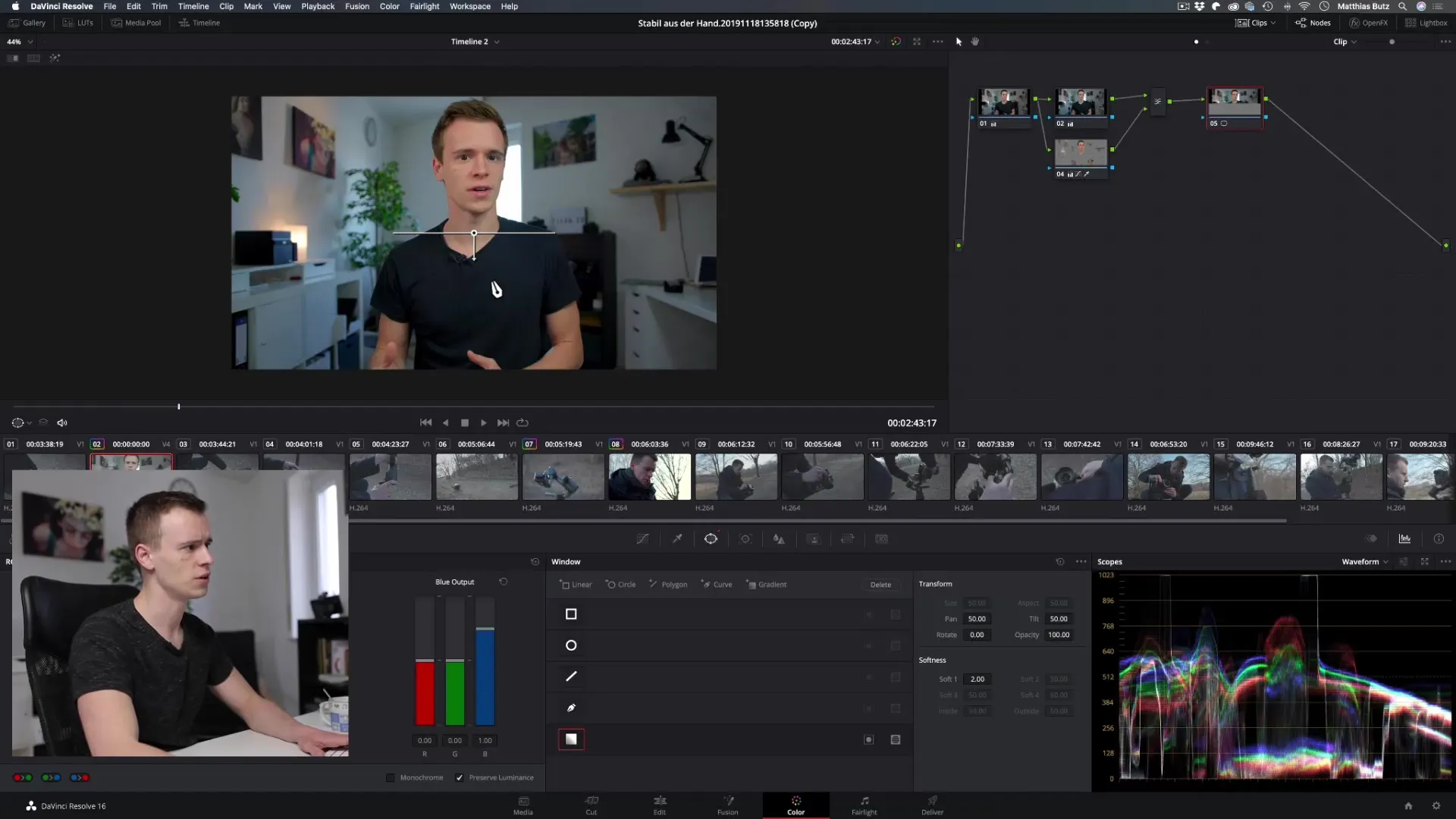Delete the selected window

(x=880, y=585)
